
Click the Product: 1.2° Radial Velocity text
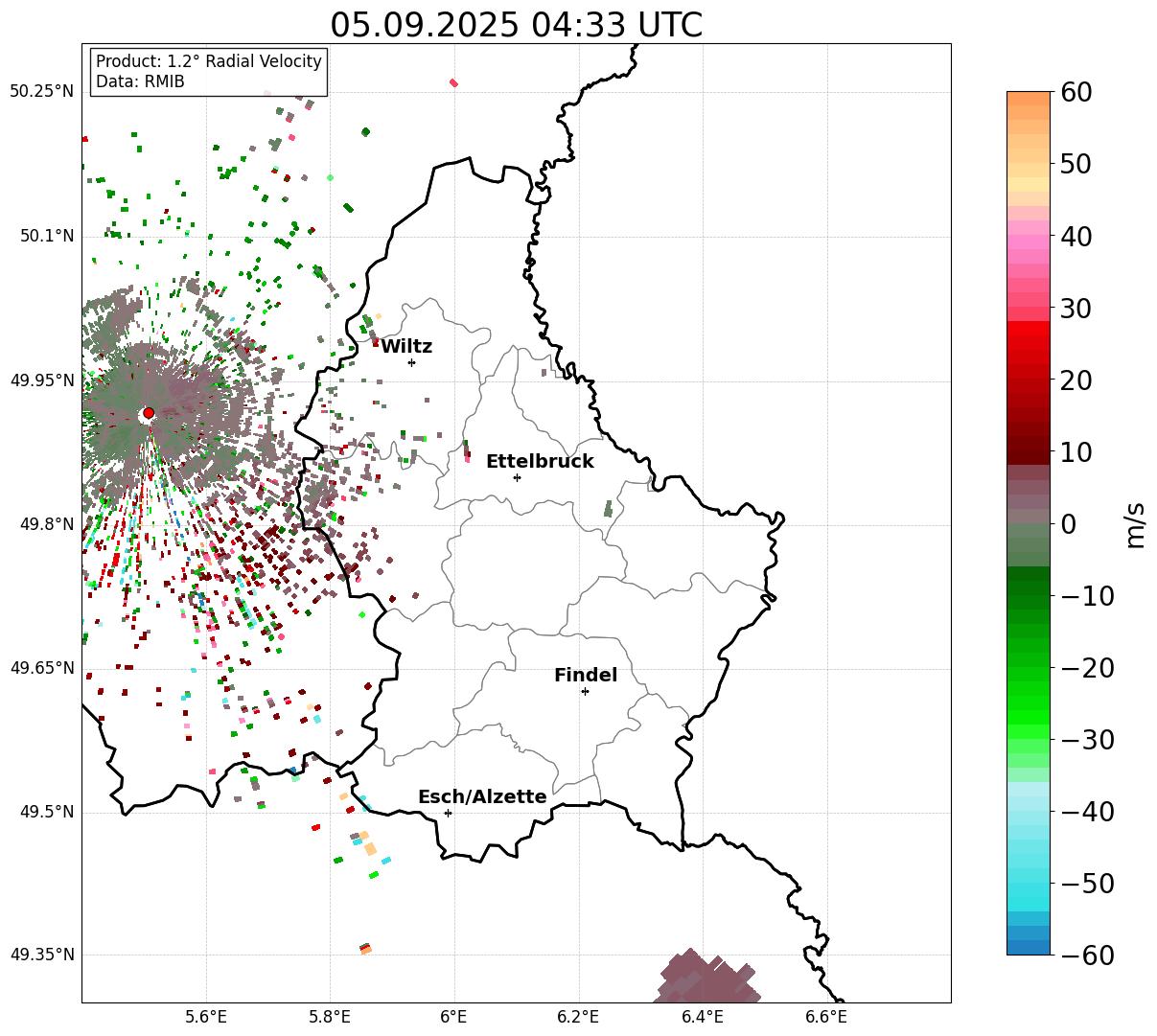(x=209, y=61)
